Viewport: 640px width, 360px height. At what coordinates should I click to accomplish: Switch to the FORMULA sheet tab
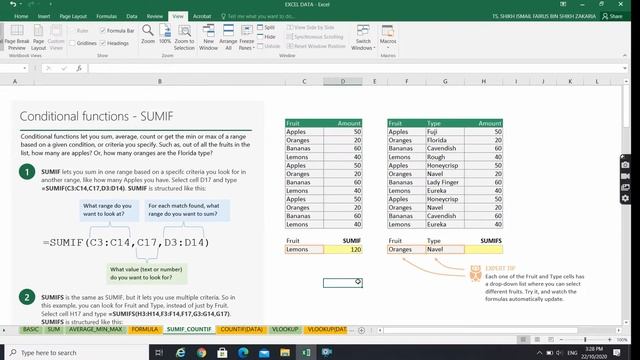point(144,329)
